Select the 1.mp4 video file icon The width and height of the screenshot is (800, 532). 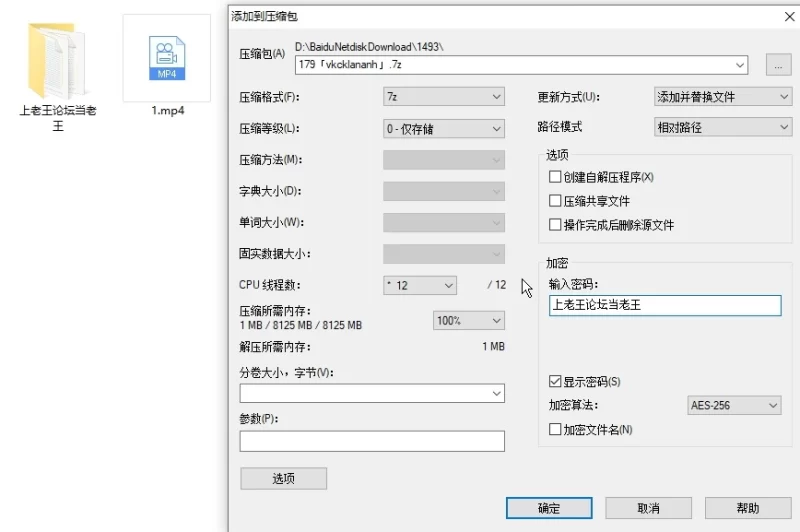click(x=167, y=58)
